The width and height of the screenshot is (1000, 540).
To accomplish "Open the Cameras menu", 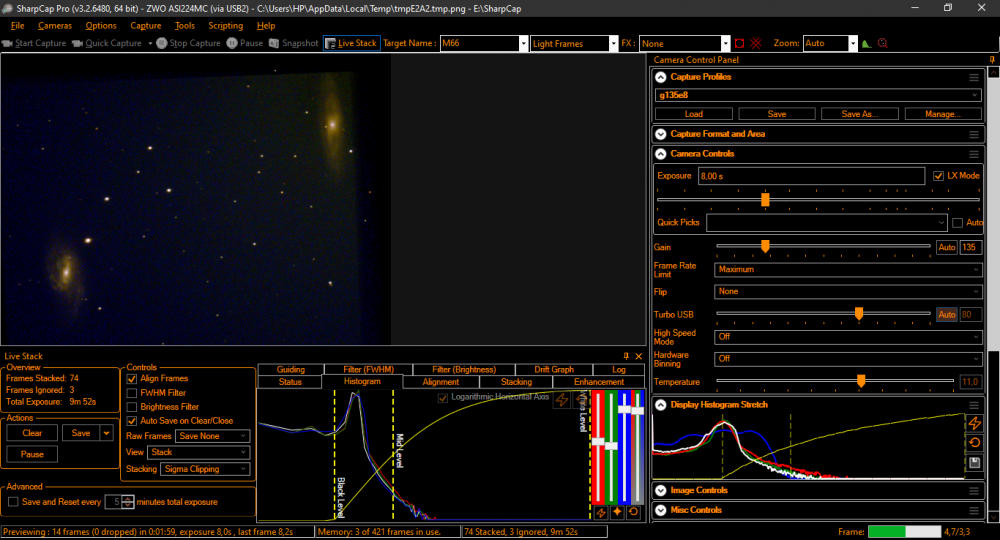I will 55,26.
